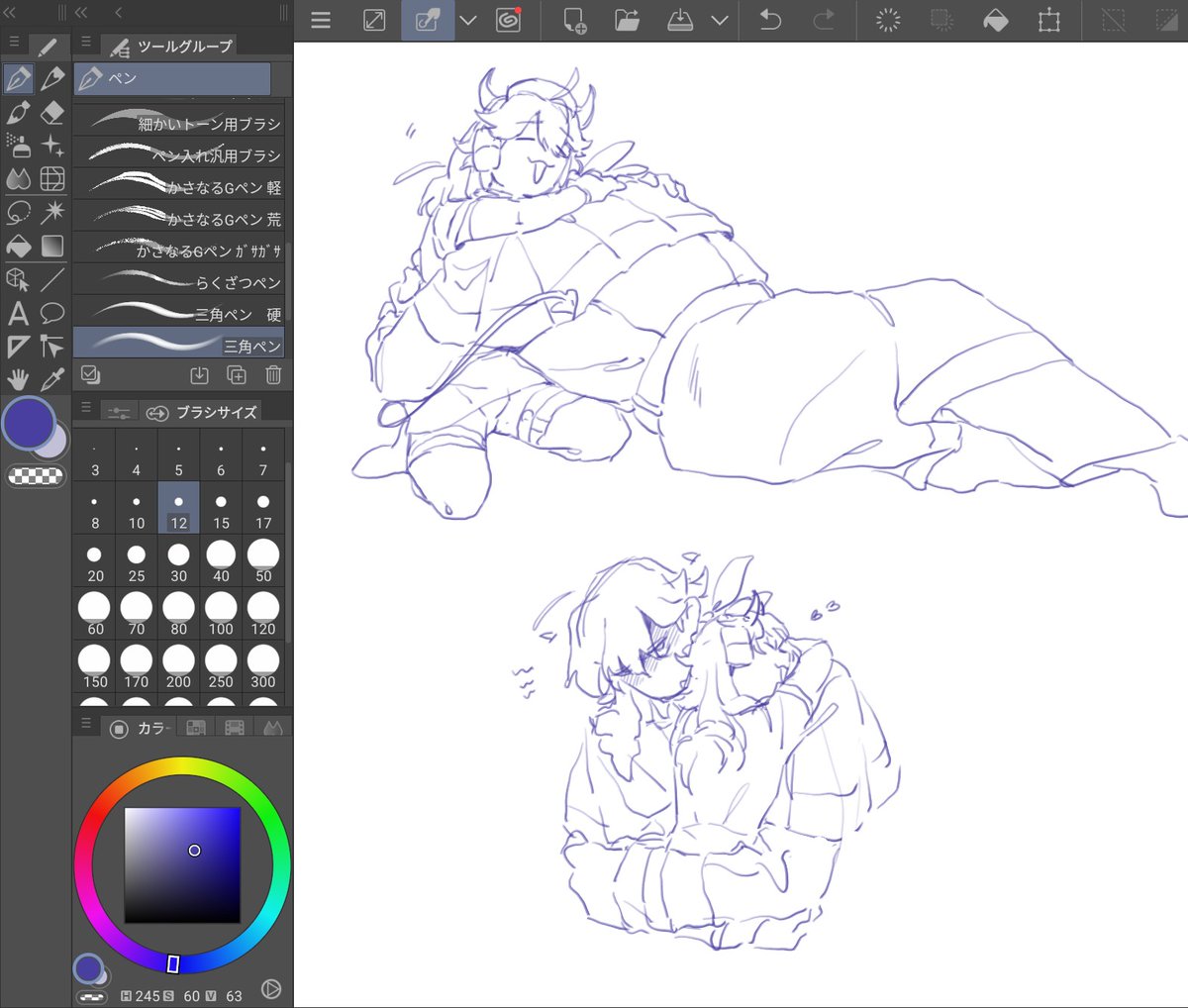This screenshot has height=1008, width=1188.
Task: Click the Clear spinner icon
Action: [x=889, y=20]
